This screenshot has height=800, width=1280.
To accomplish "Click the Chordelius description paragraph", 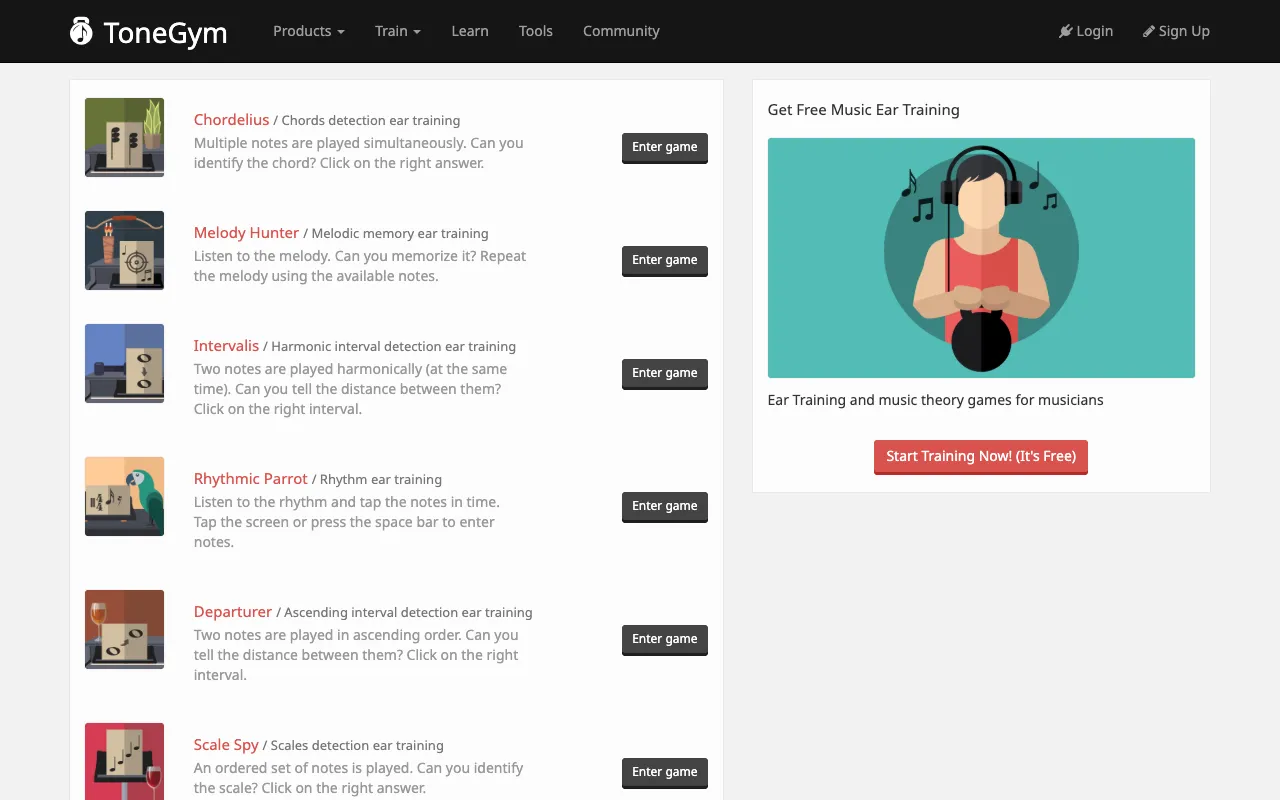I will pos(359,153).
